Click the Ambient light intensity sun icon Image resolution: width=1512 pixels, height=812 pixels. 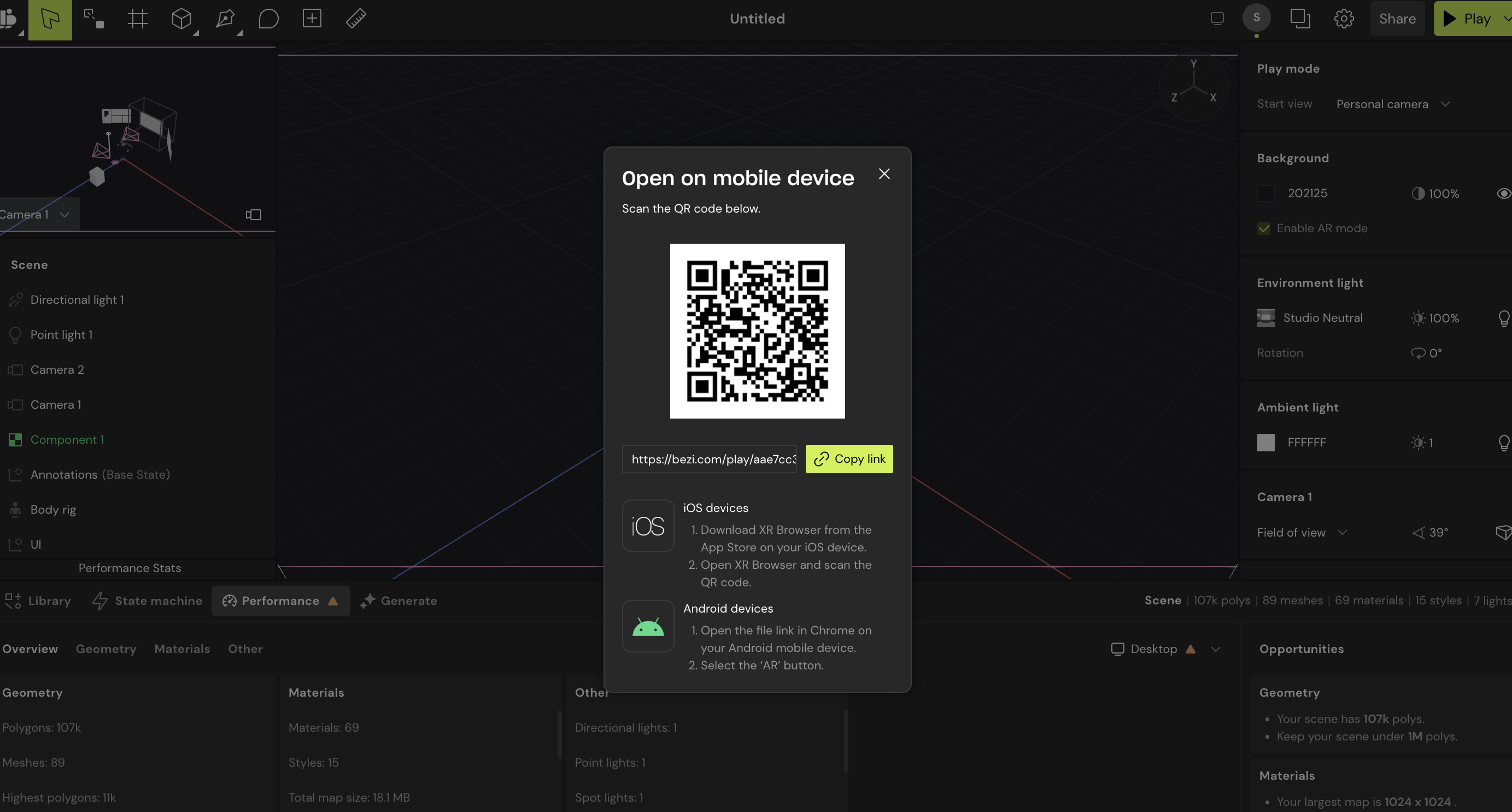click(x=1417, y=443)
